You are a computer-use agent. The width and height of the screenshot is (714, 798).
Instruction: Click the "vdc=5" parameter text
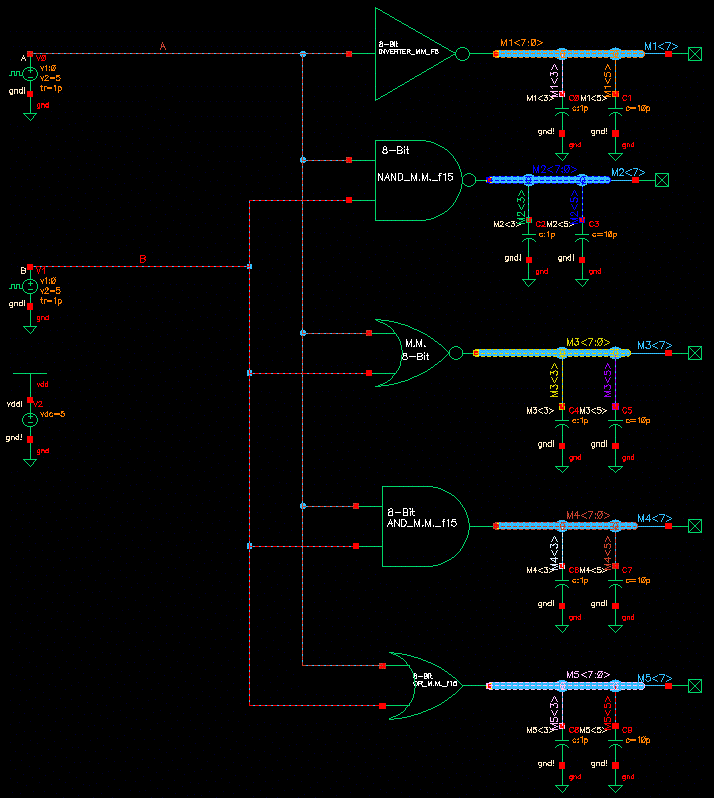[53, 414]
